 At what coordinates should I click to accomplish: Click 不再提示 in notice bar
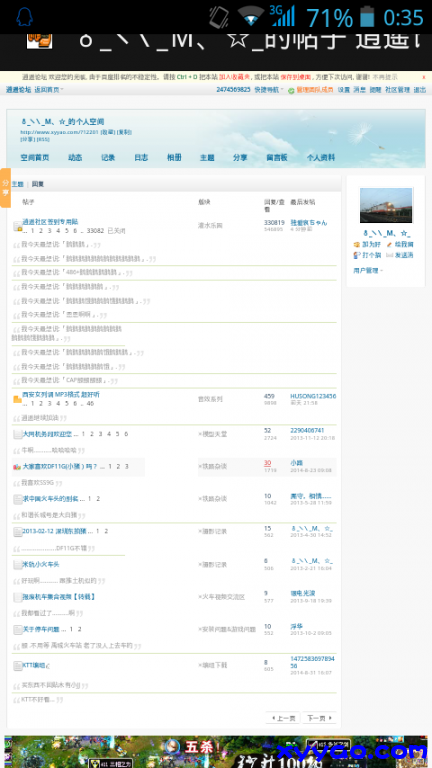(385, 77)
